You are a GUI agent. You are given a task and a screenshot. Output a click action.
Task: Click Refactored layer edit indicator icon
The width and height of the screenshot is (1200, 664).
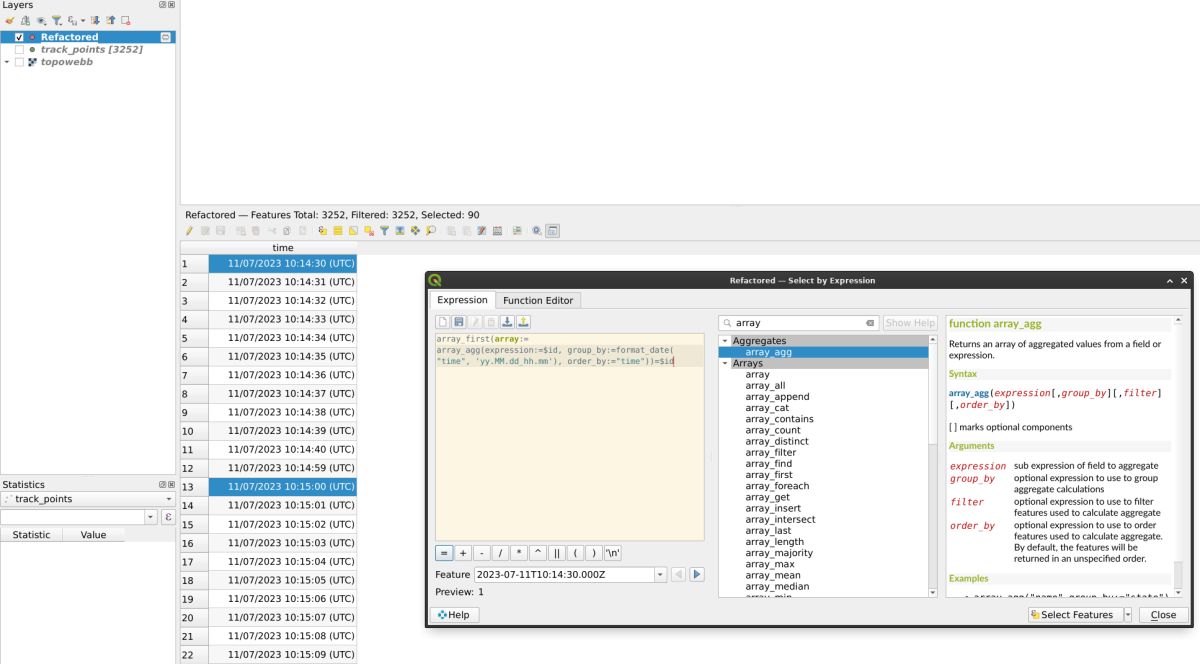pyautogui.click(x=166, y=37)
